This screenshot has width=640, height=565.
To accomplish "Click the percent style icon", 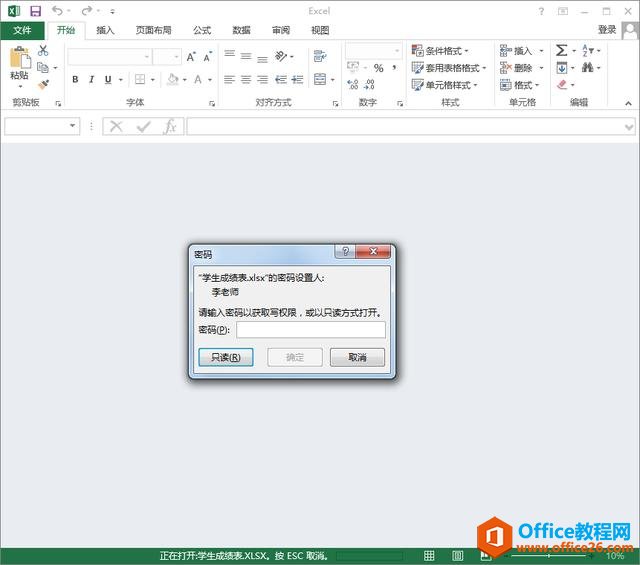I will click(x=378, y=68).
